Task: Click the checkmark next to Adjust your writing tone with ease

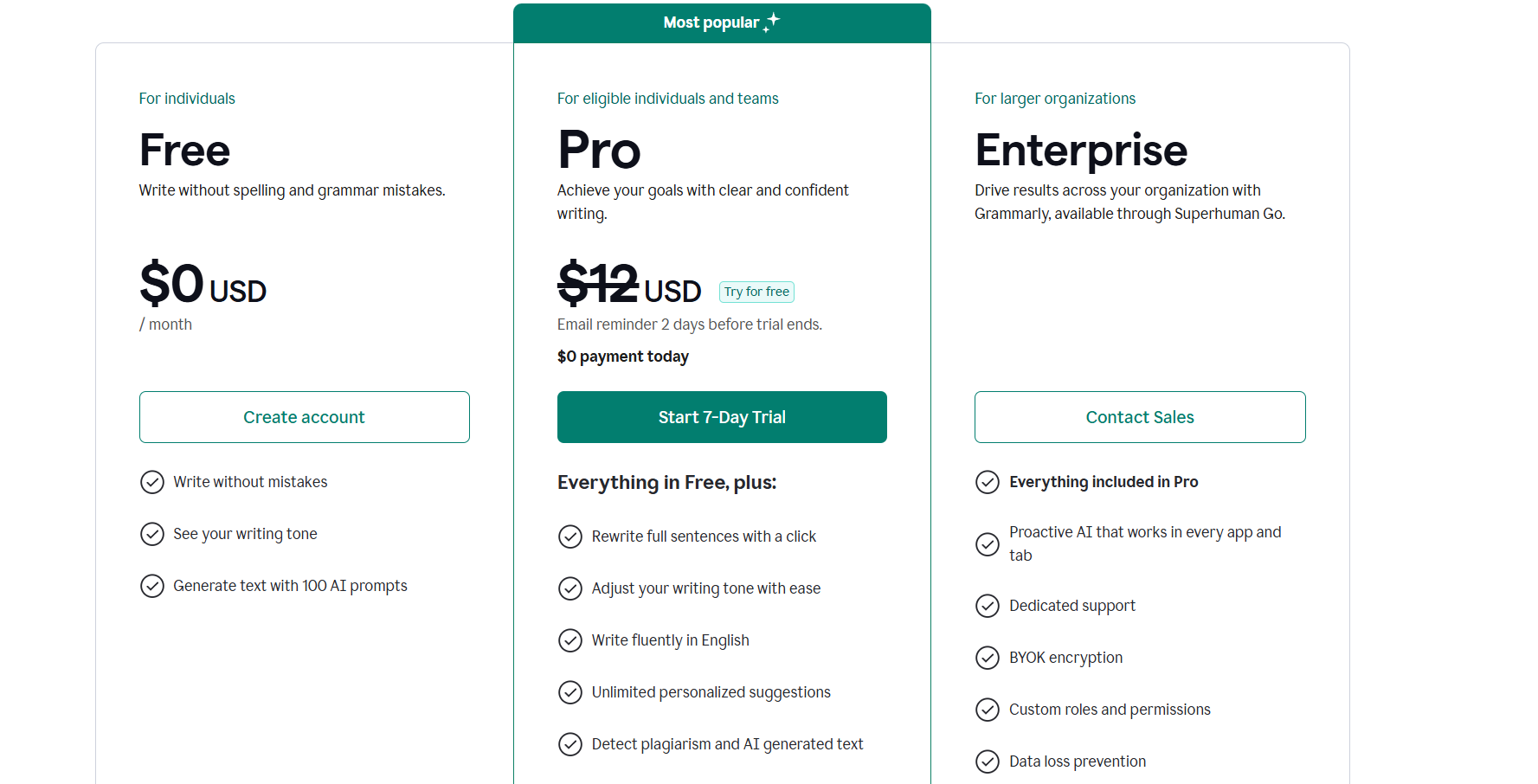Action: coord(570,588)
